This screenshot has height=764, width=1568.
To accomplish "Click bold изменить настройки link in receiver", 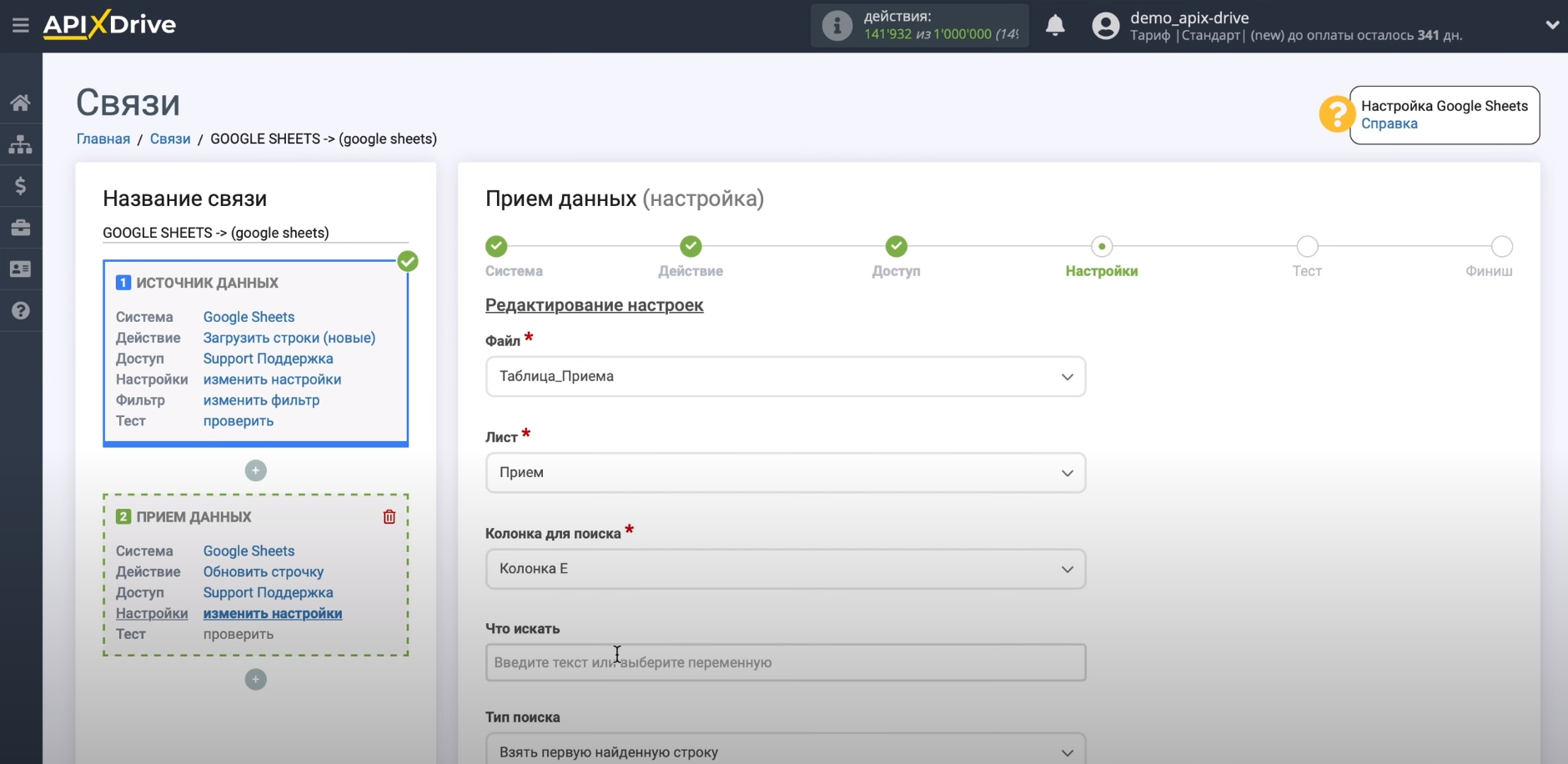I will [x=273, y=614].
